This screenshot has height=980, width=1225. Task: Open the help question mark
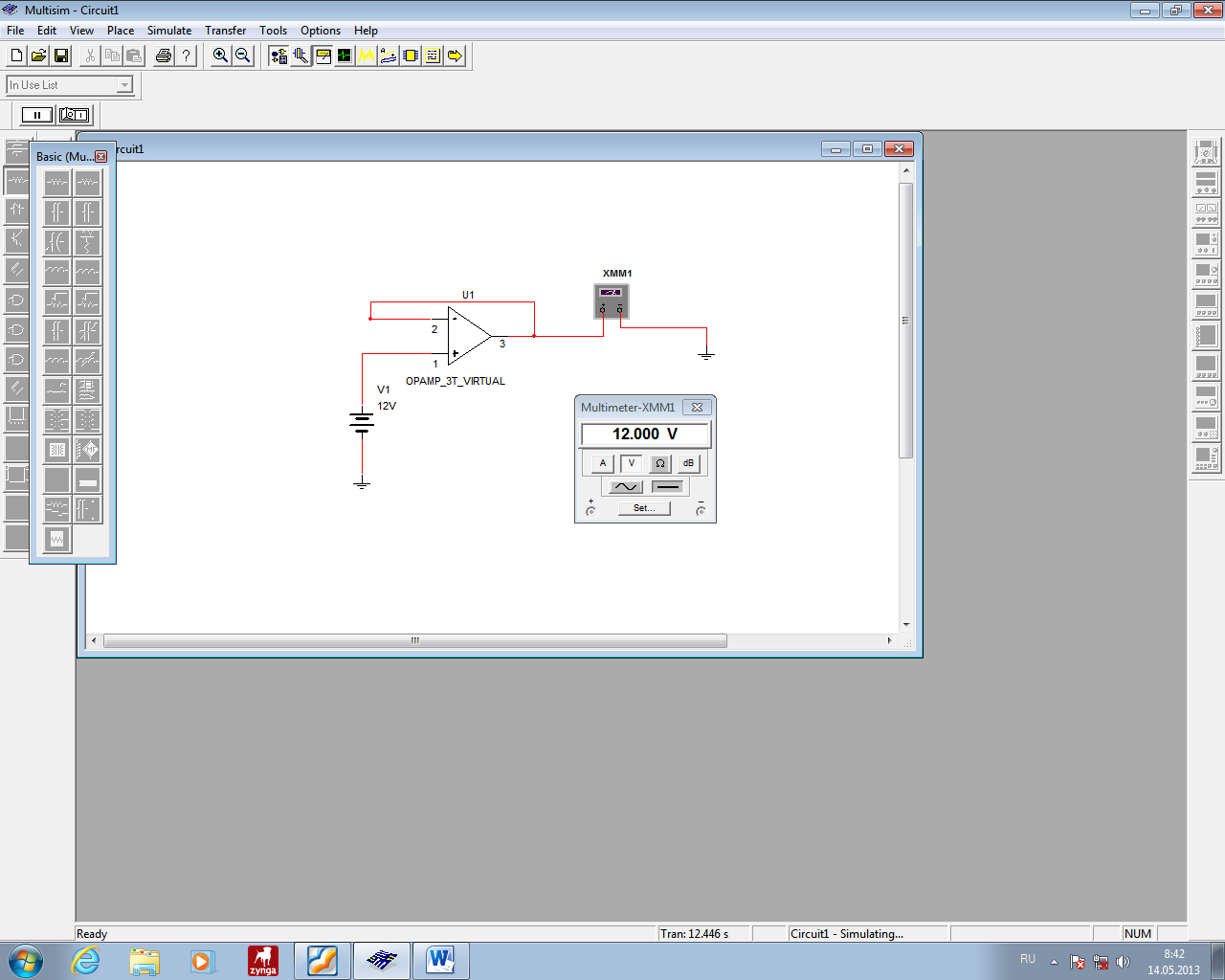pos(187,56)
